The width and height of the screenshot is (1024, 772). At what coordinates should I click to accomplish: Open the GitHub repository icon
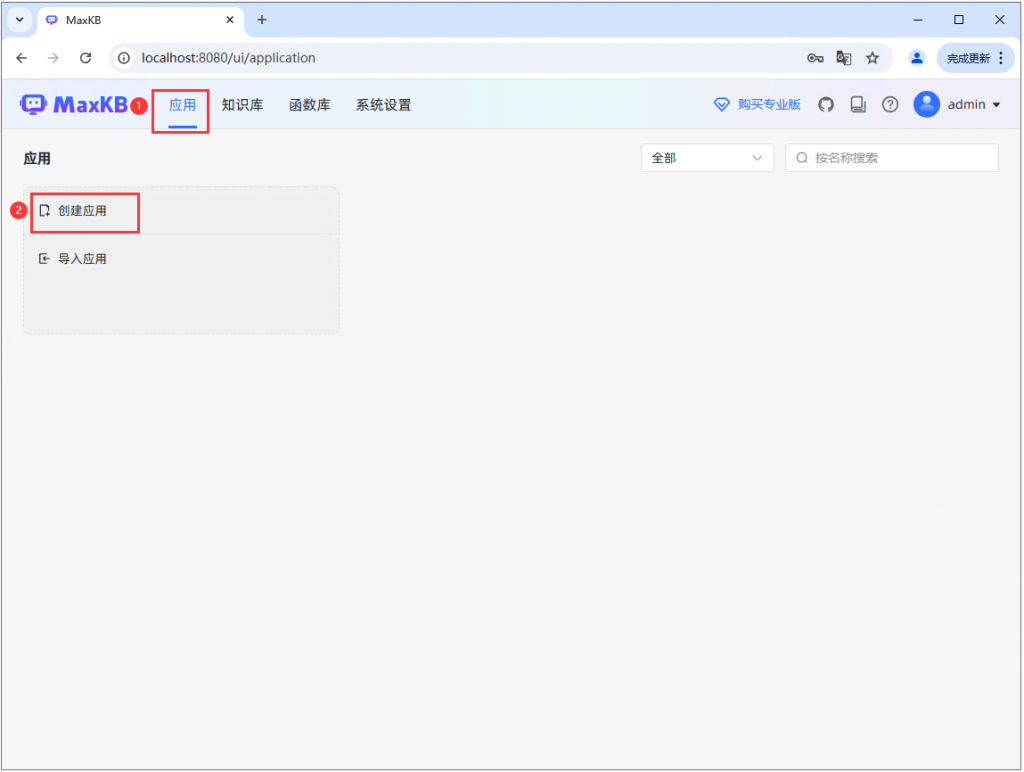826,105
